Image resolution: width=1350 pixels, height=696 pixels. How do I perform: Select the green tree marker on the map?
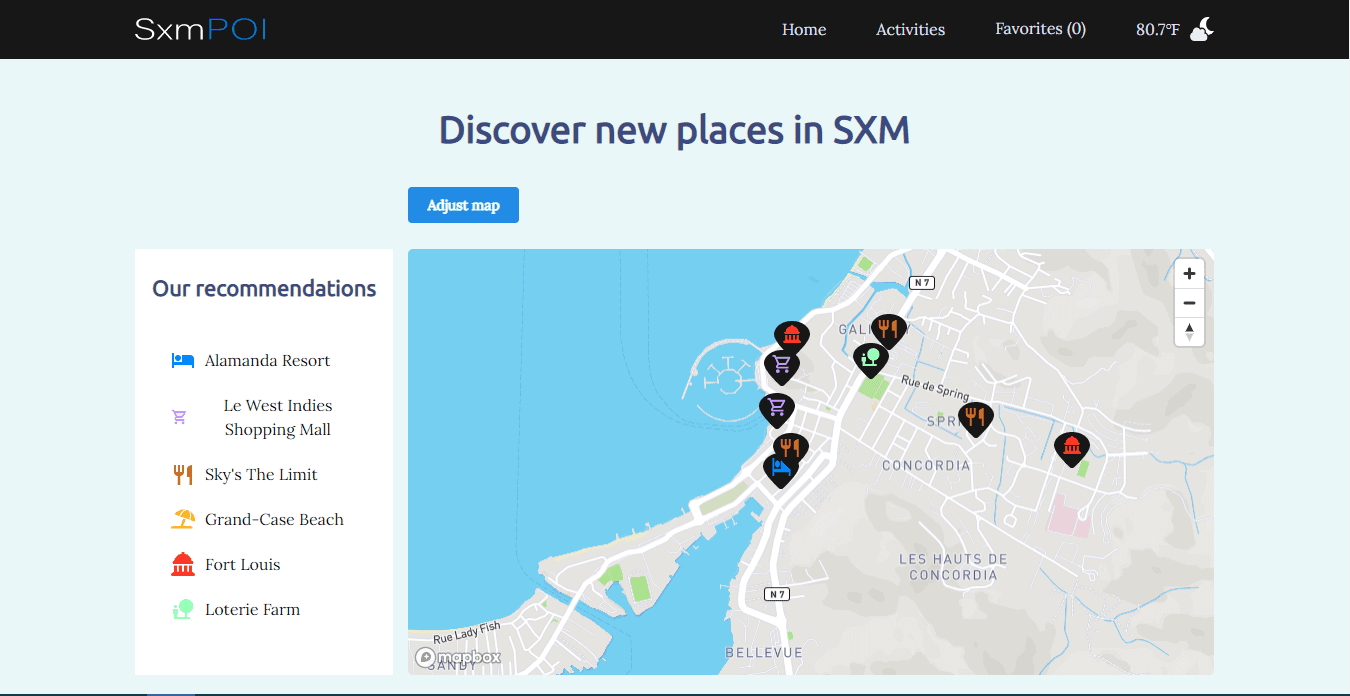tap(871, 358)
